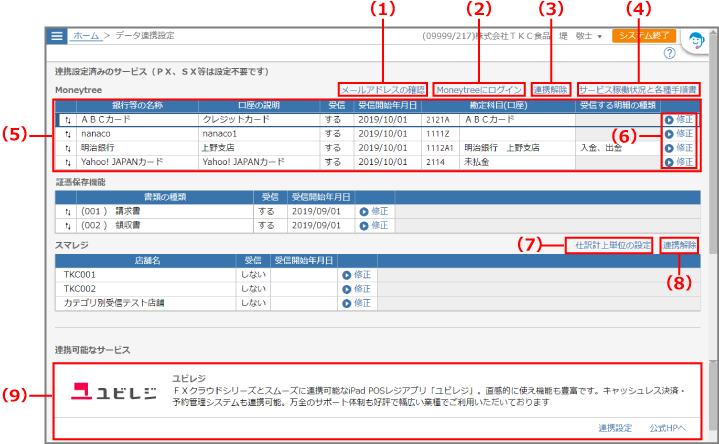719x444 pixels.
Task: Open サービス稼働状況と各種手順書 link
Action: point(638,90)
